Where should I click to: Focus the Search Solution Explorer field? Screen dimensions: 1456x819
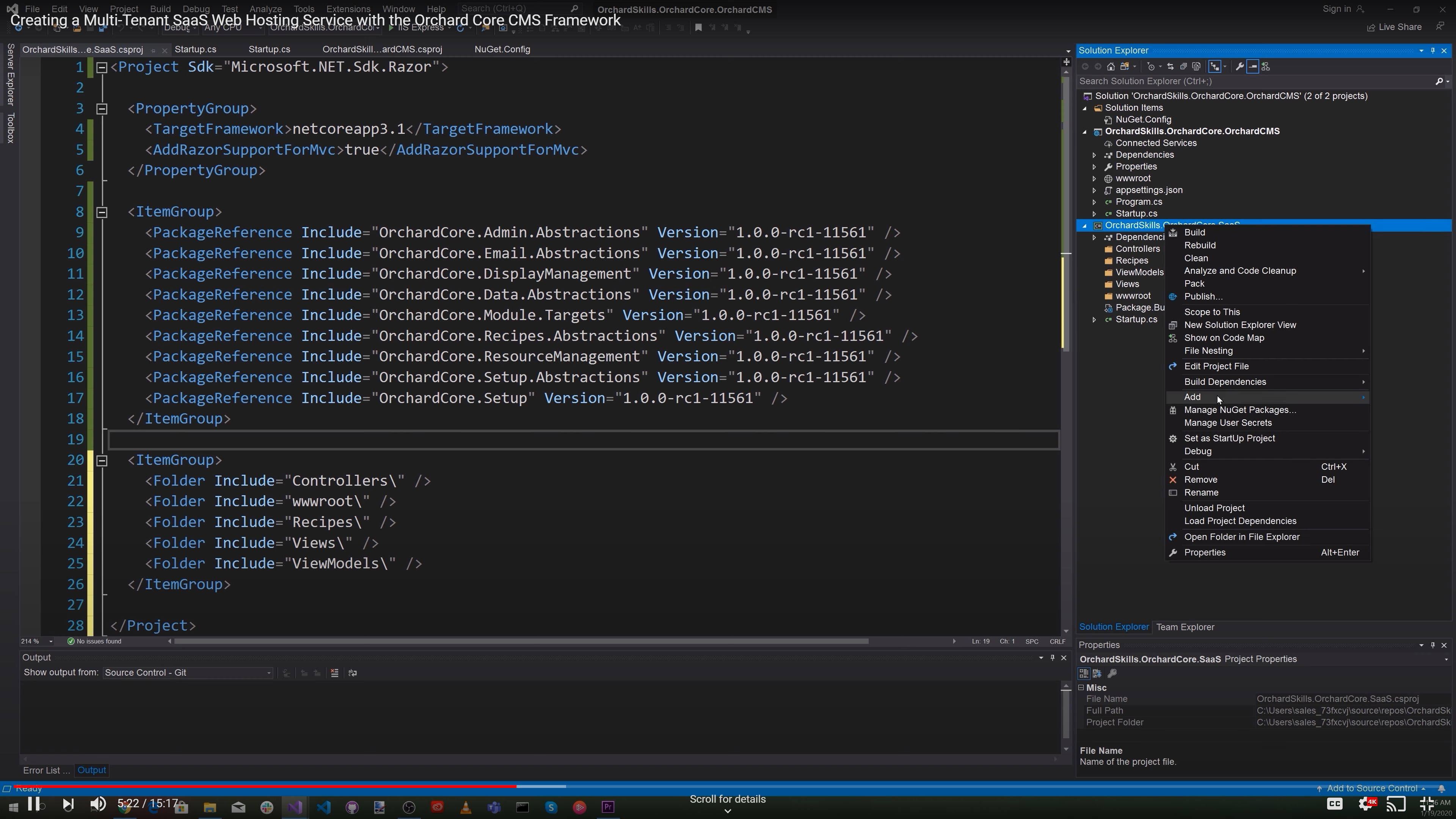coord(1255,82)
